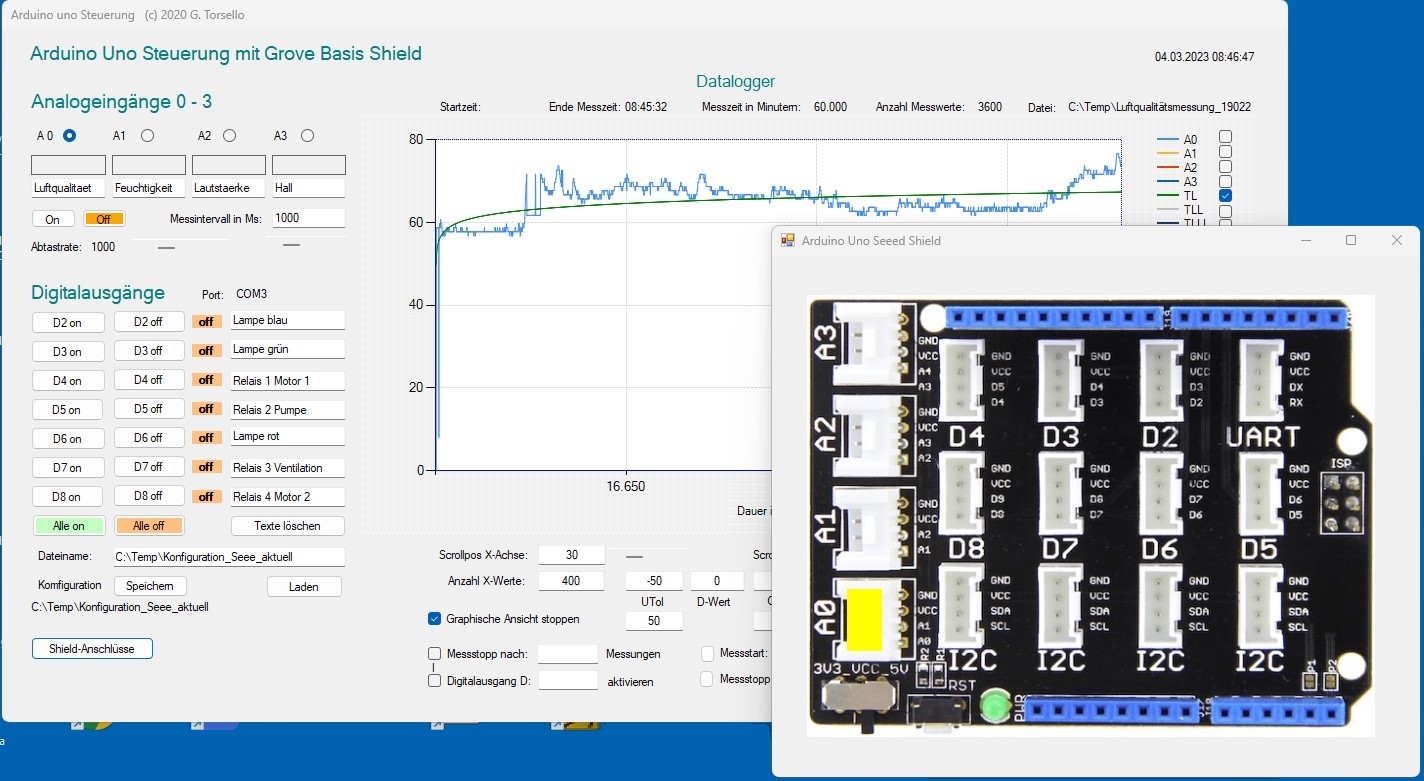Save configuration with 'Speichern' button

(149, 586)
